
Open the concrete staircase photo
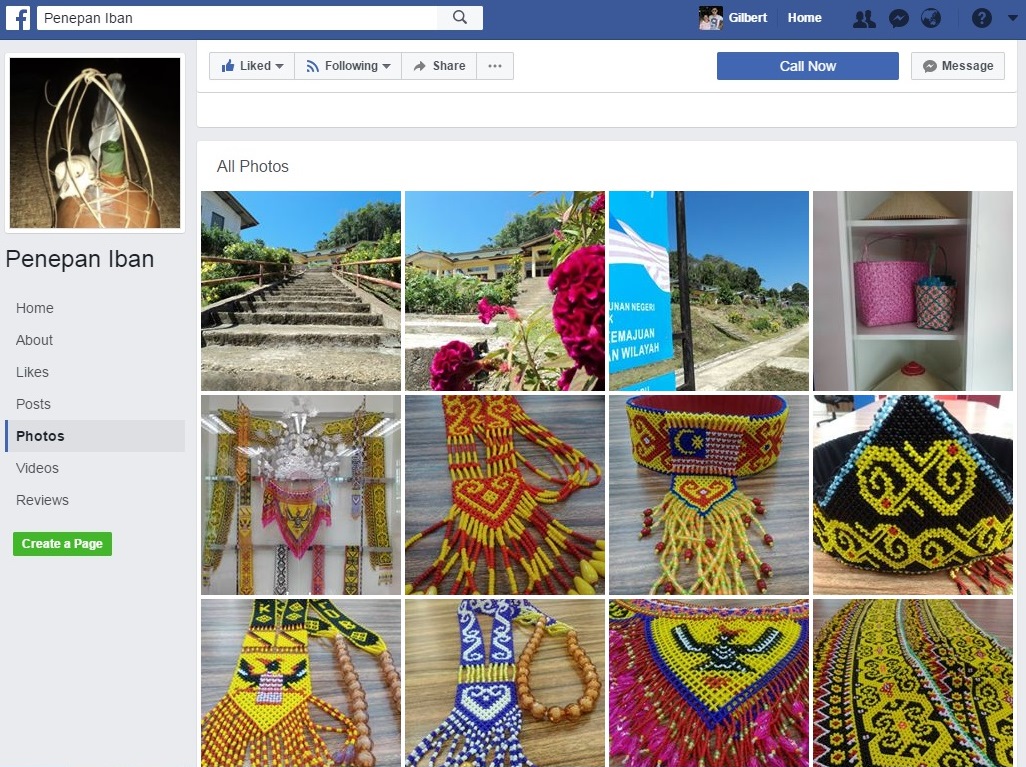[x=301, y=291]
